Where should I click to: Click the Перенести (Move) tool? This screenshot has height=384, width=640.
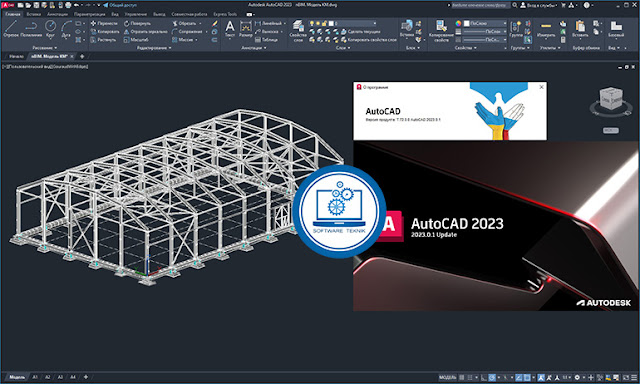coord(104,23)
